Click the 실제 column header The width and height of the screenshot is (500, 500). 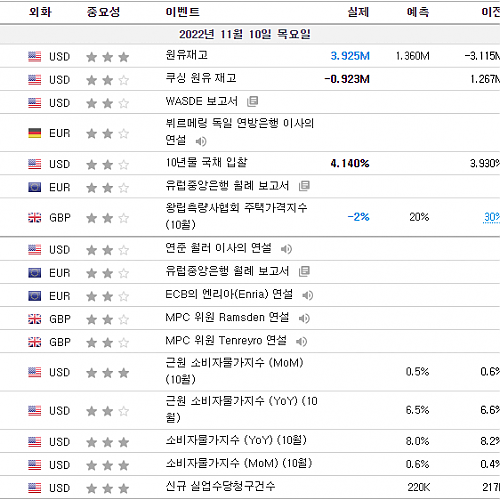pos(358,12)
